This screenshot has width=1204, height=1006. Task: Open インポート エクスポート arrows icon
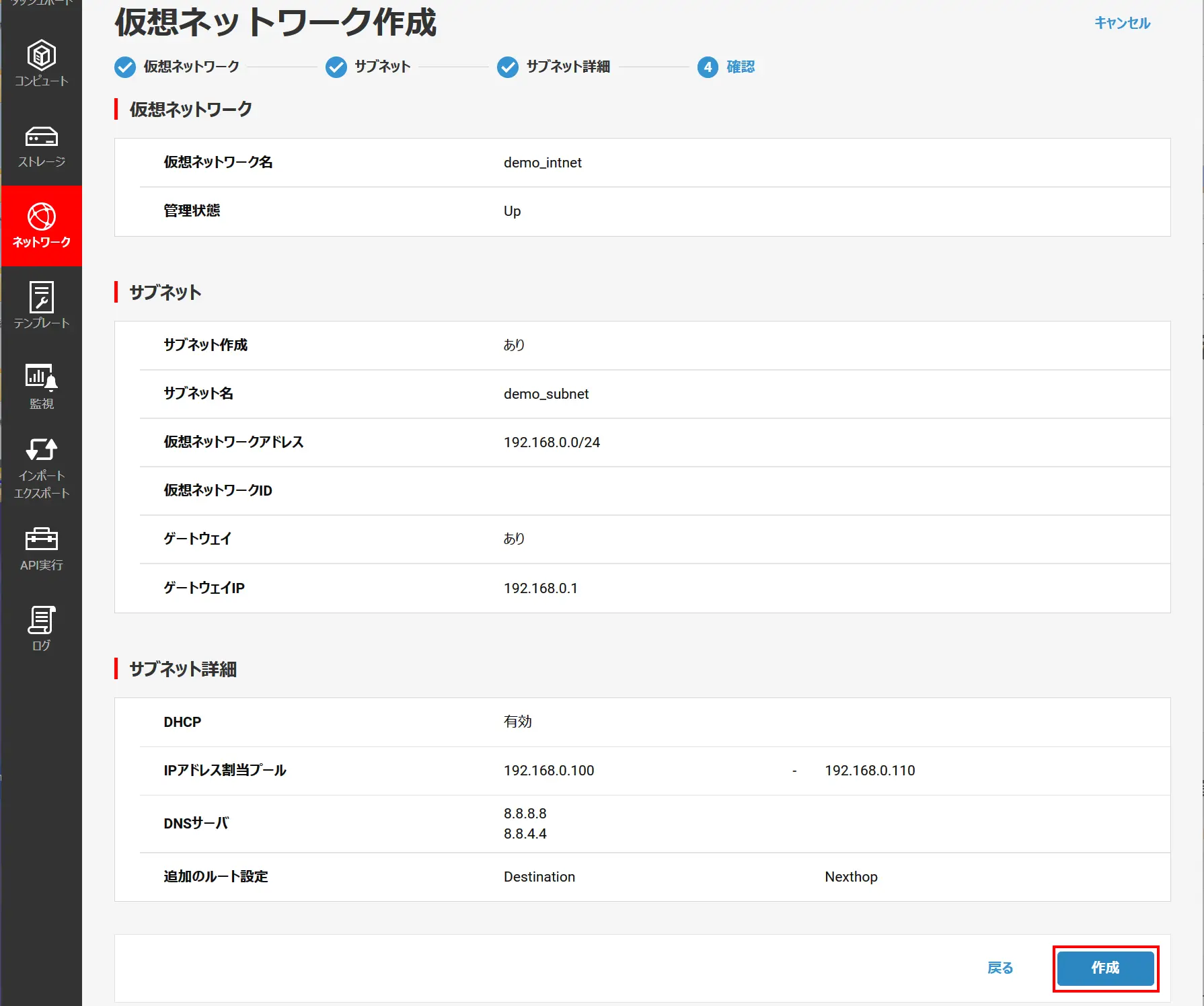point(41,449)
